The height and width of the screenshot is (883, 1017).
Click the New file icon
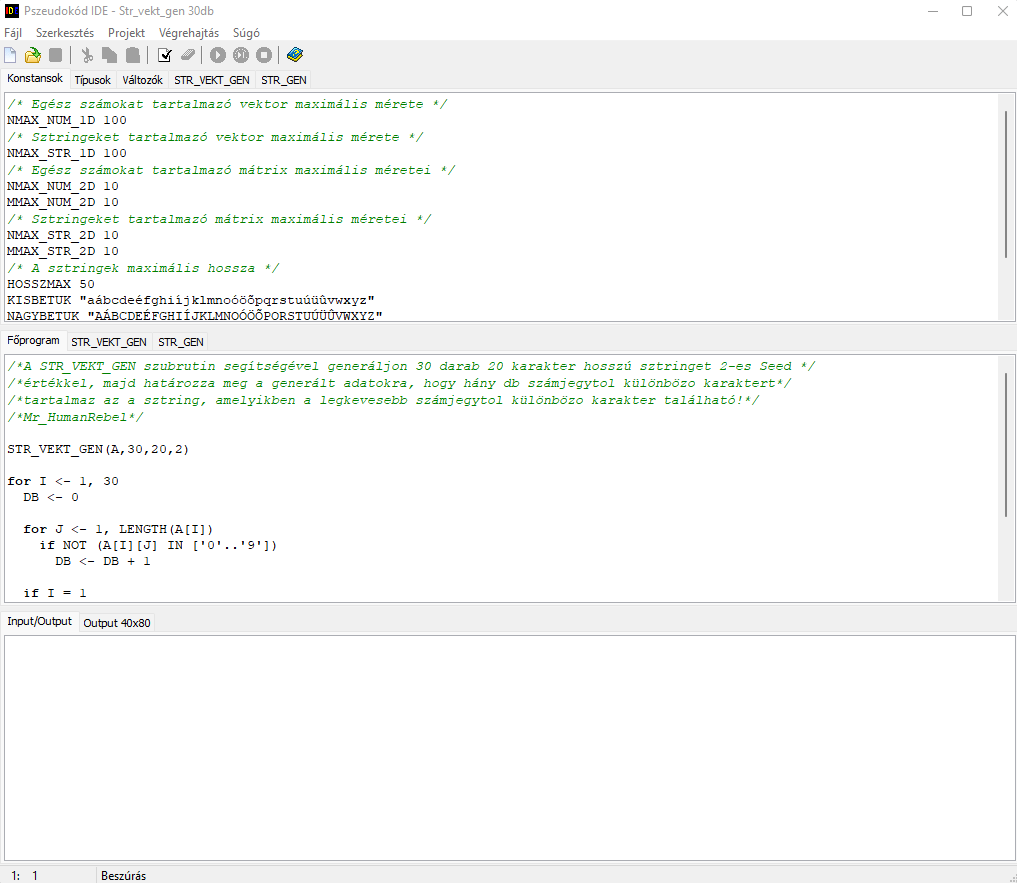click(x=11, y=55)
